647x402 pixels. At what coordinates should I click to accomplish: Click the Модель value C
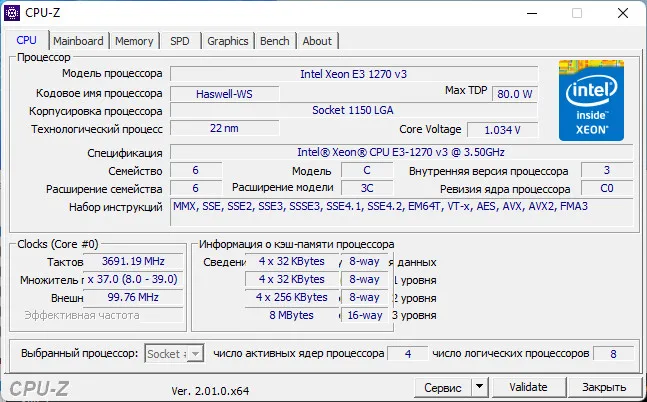(x=367, y=170)
